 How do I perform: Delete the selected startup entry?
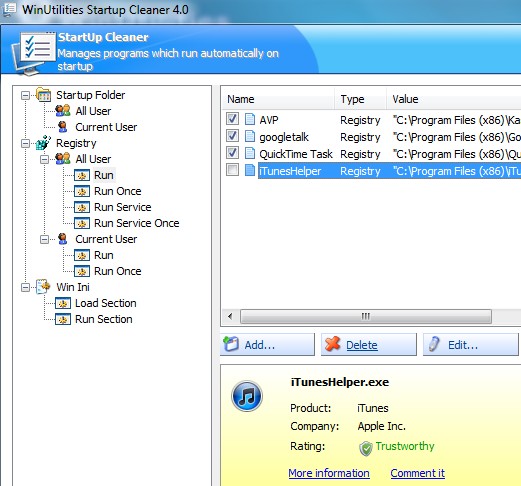click(369, 344)
